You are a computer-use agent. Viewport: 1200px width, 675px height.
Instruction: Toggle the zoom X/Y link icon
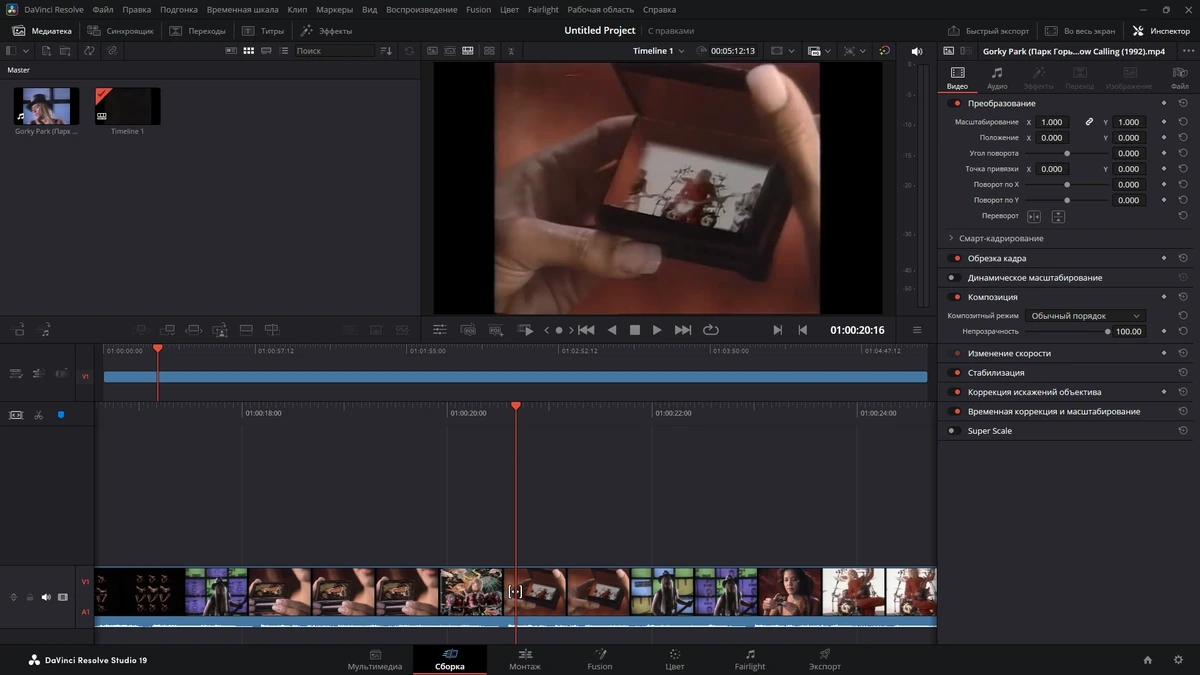pyautogui.click(x=1089, y=122)
